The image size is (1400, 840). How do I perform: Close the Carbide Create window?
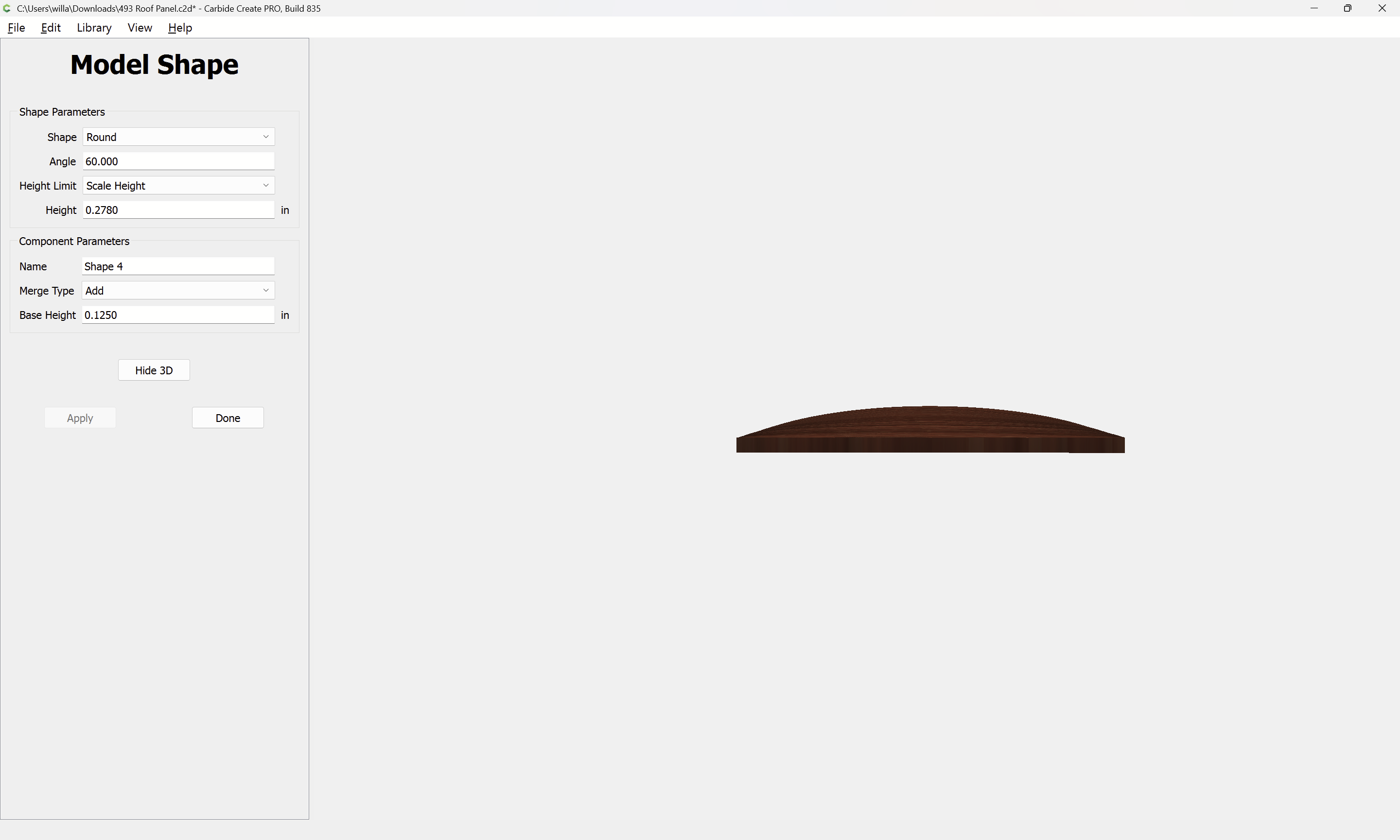(1382, 8)
